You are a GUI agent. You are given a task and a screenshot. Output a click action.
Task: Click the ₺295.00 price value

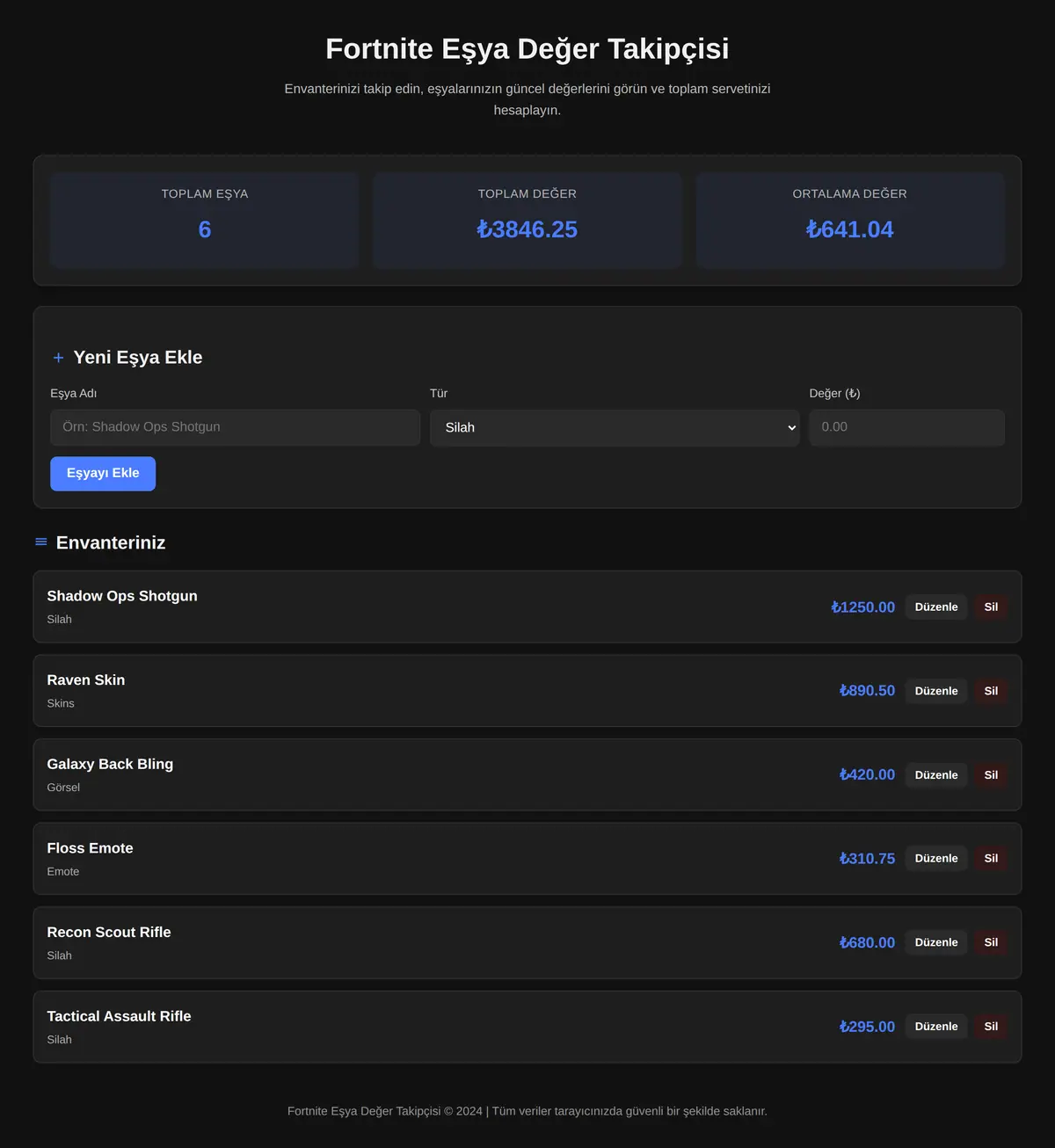(x=867, y=1027)
